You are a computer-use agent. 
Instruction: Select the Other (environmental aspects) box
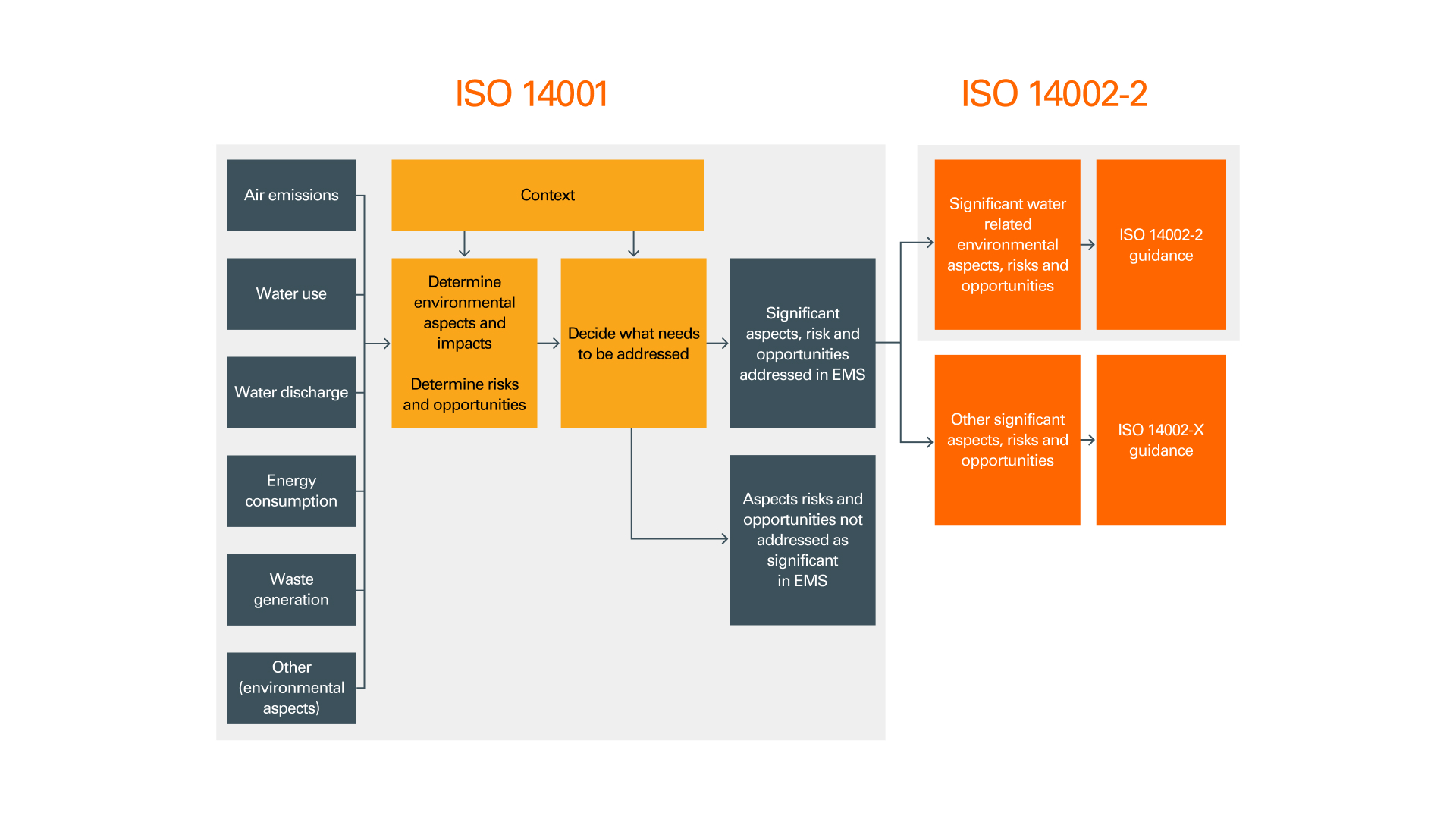tap(291, 688)
